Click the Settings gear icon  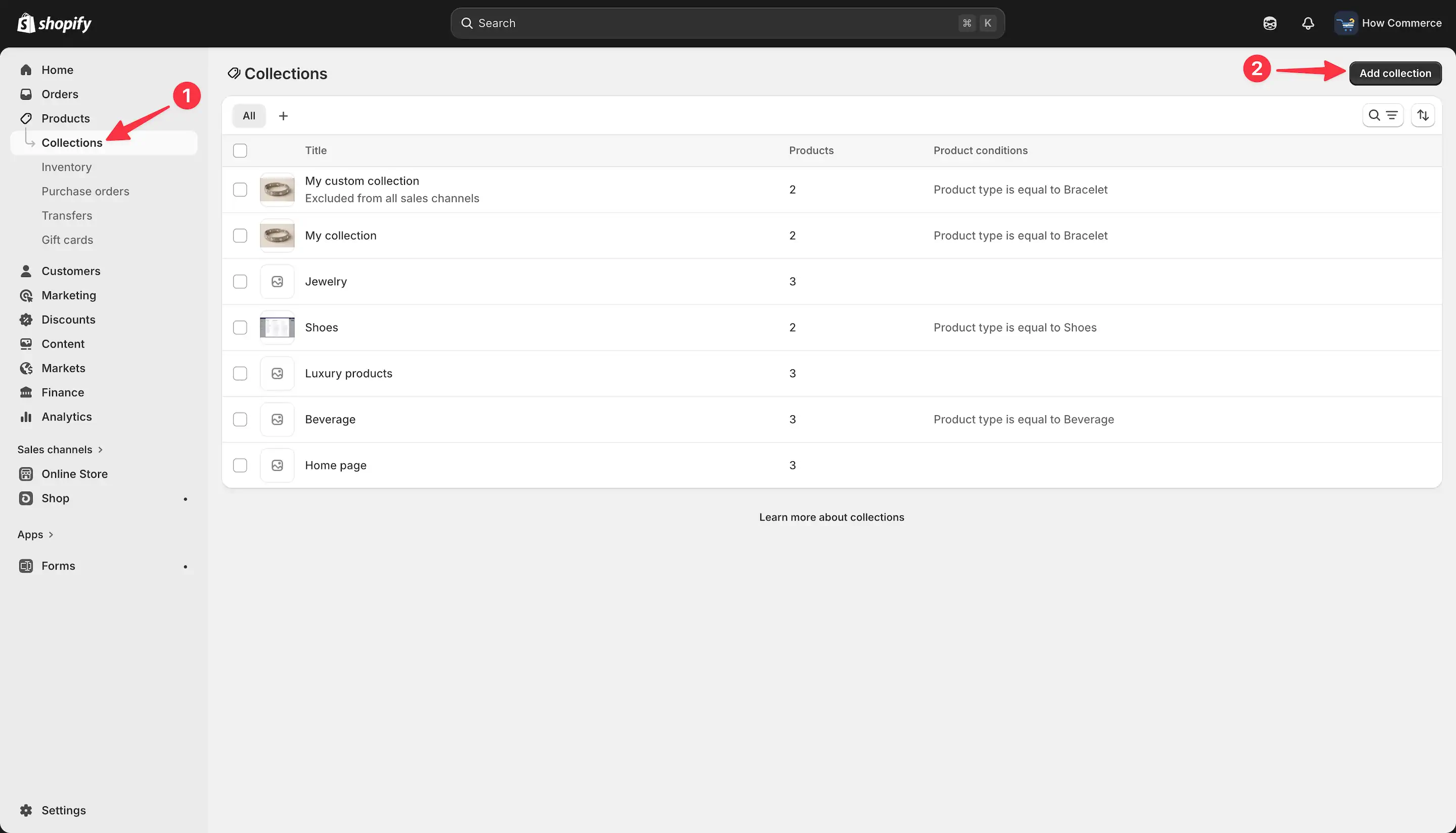click(x=26, y=810)
